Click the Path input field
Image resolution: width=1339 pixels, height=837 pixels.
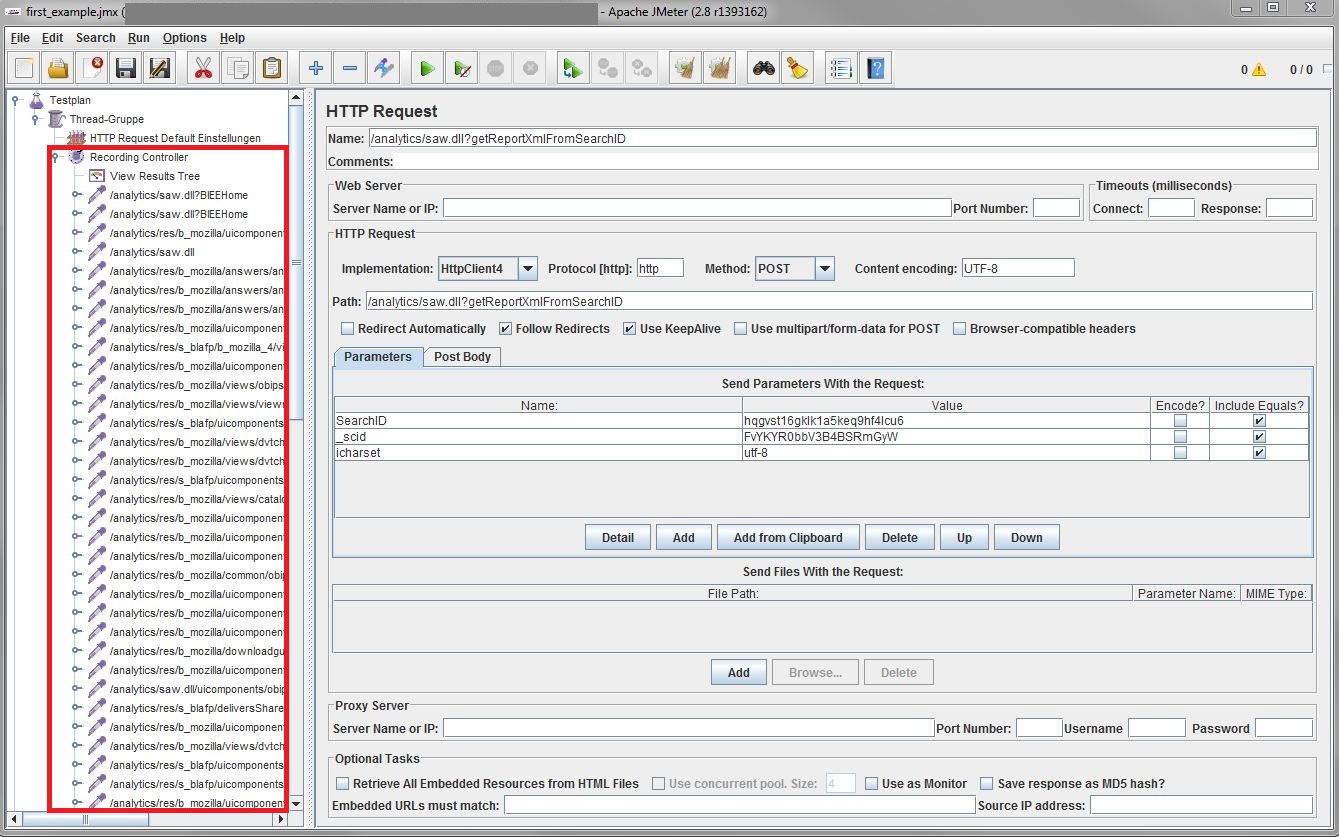tap(839, 301)
